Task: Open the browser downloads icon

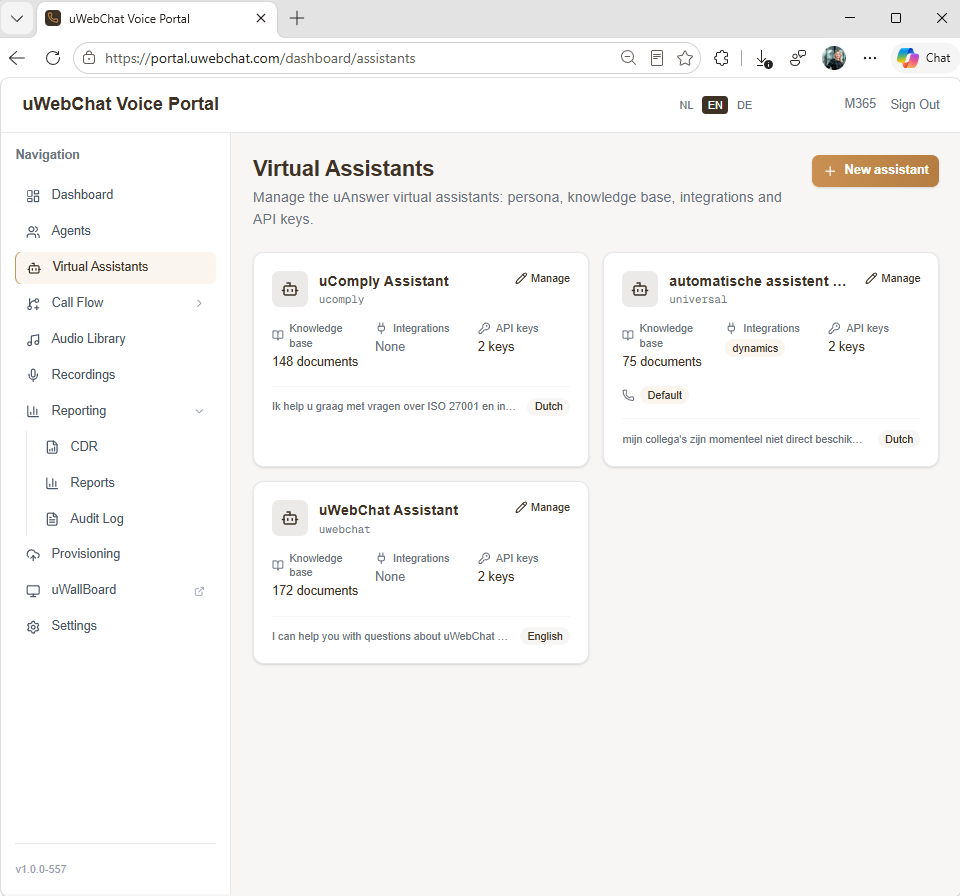Action: (x=763, y=58)
